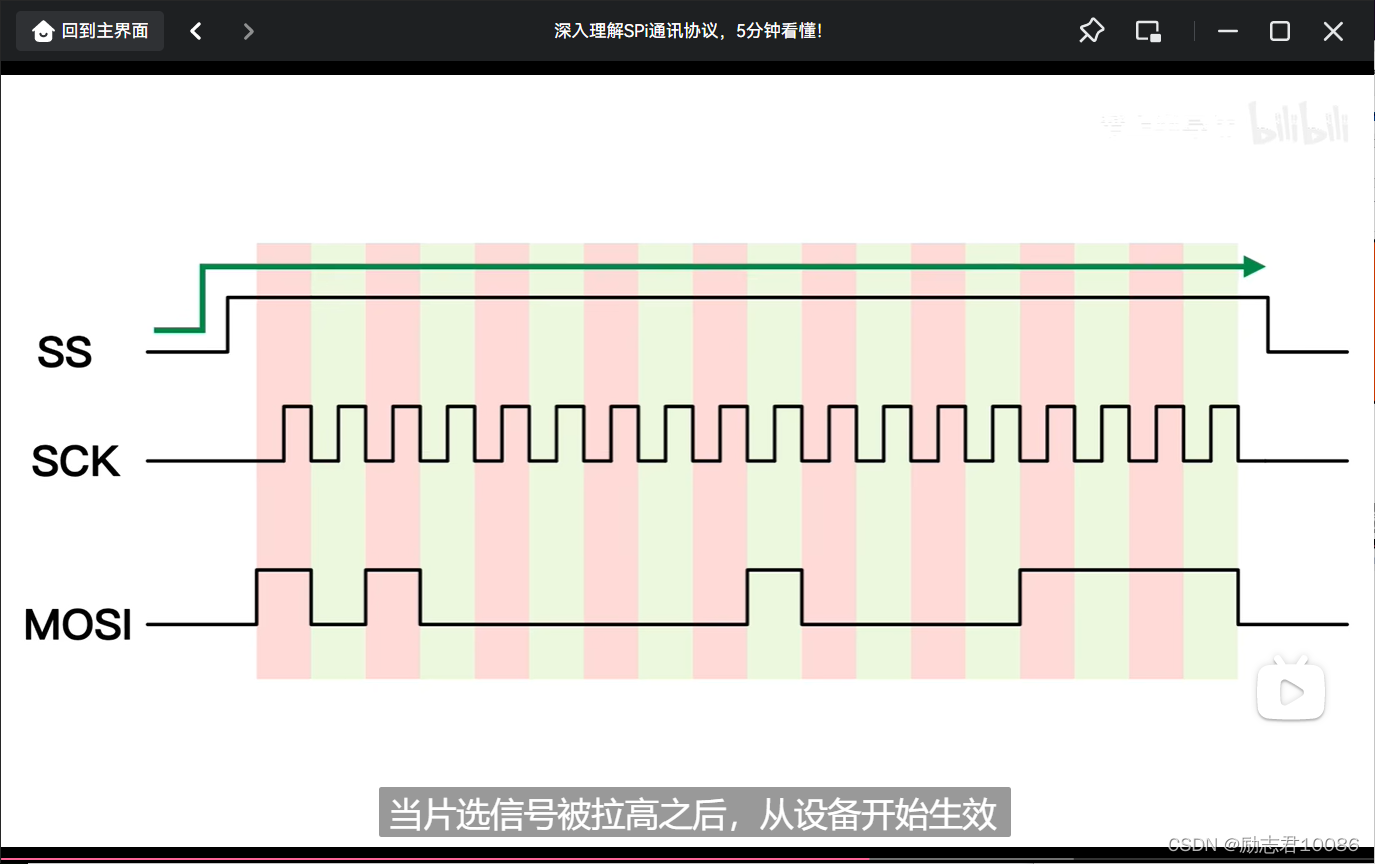Click the MOSI signal label
This screenshot has height=864, width=1375.
point(78,625)
